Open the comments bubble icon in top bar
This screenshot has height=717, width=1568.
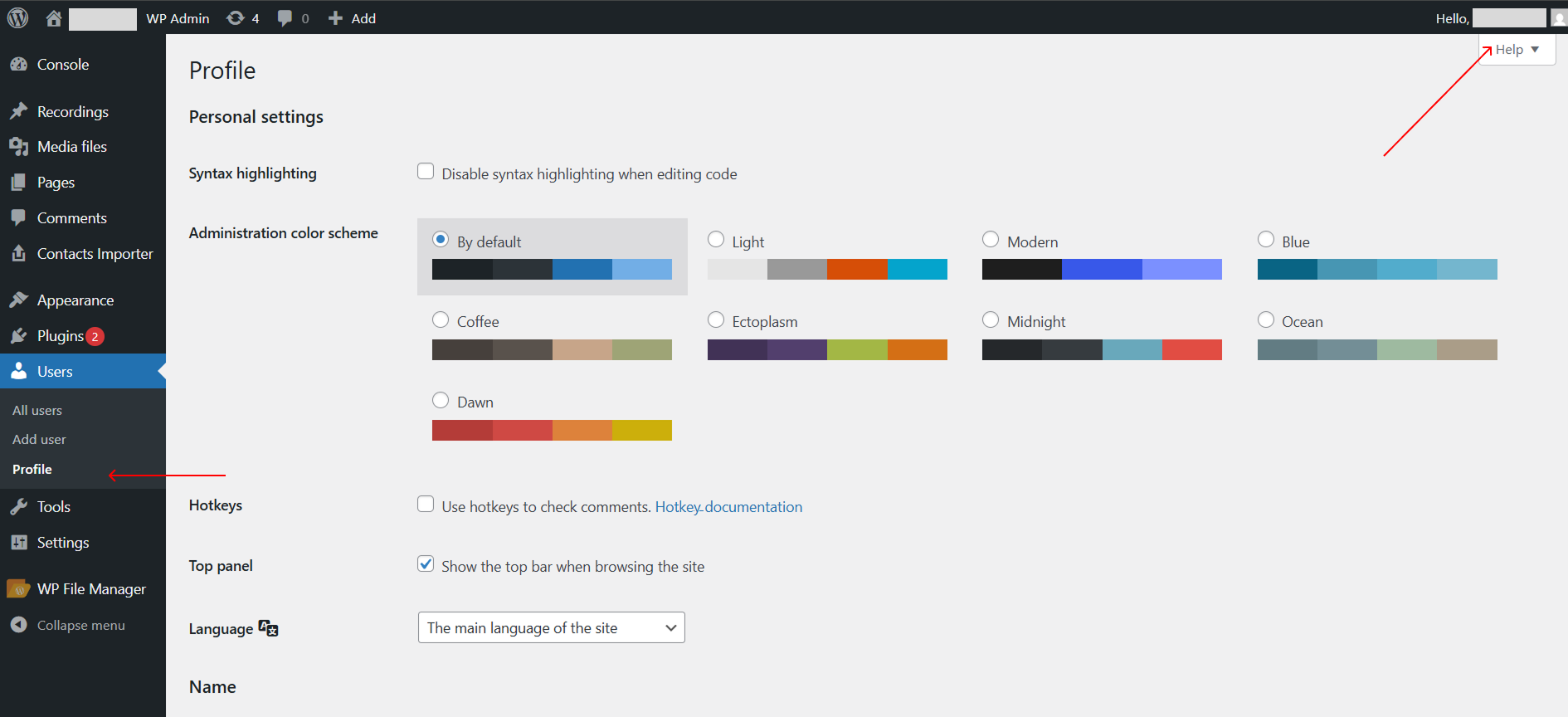(285, 18)
